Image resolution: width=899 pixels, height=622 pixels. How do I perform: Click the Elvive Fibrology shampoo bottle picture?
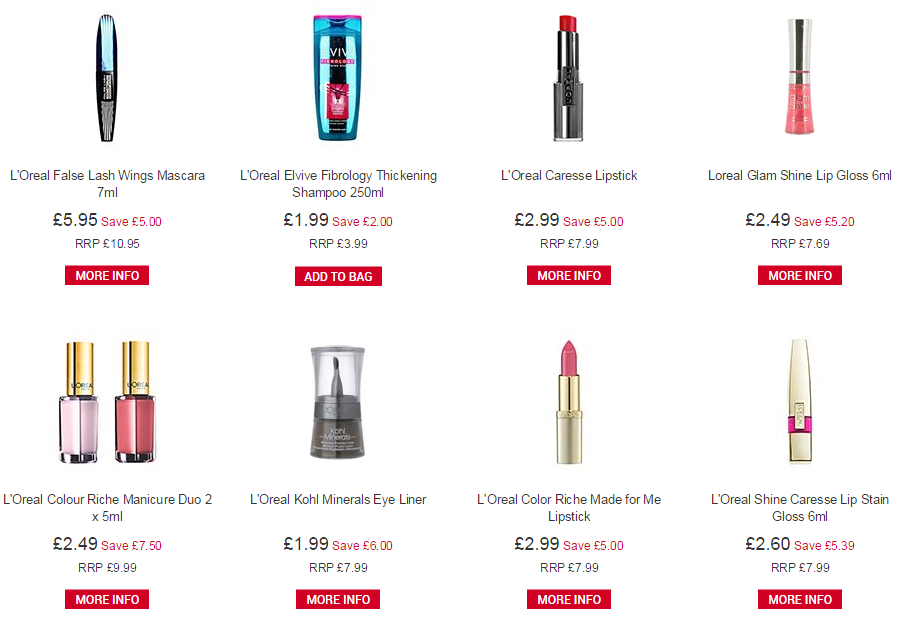tap(338, 78)
